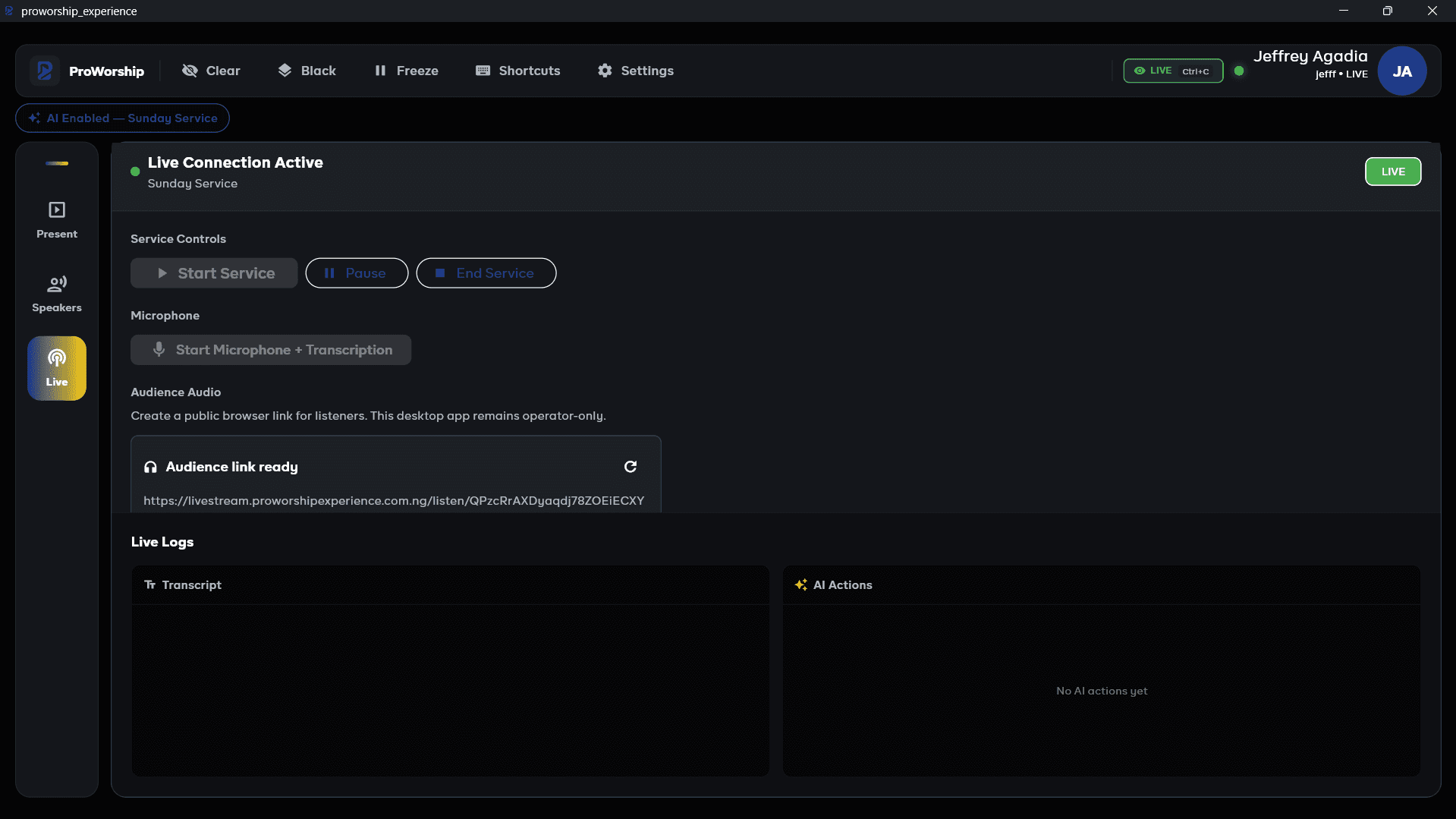Pause the current service
The image size is (1456, 819).
(357, 273)
